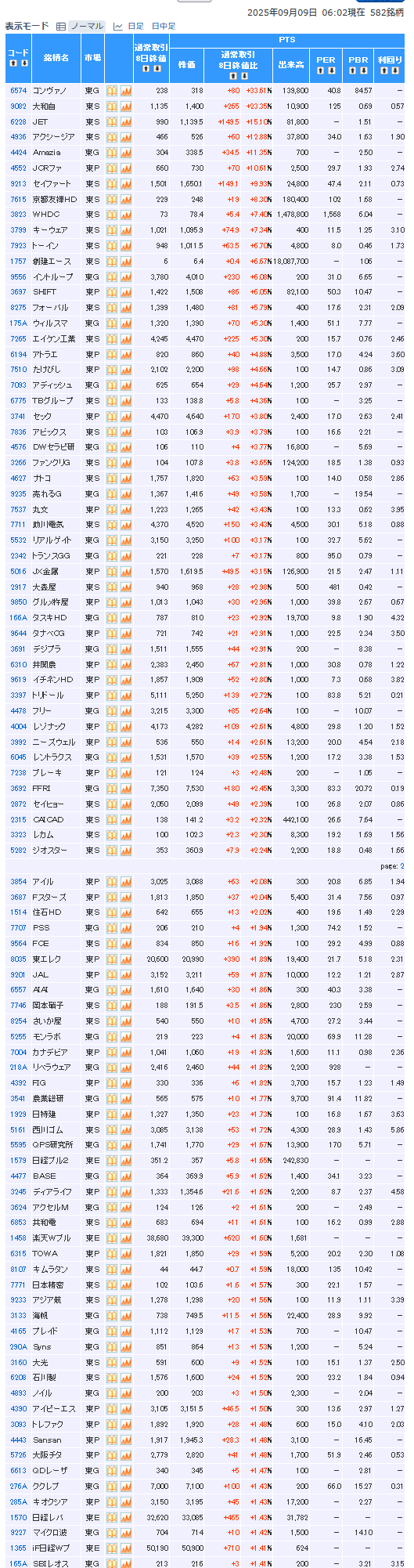This screenshot has height=1568, width=414.
Task: Go to page 2 link
Action: 402,866
